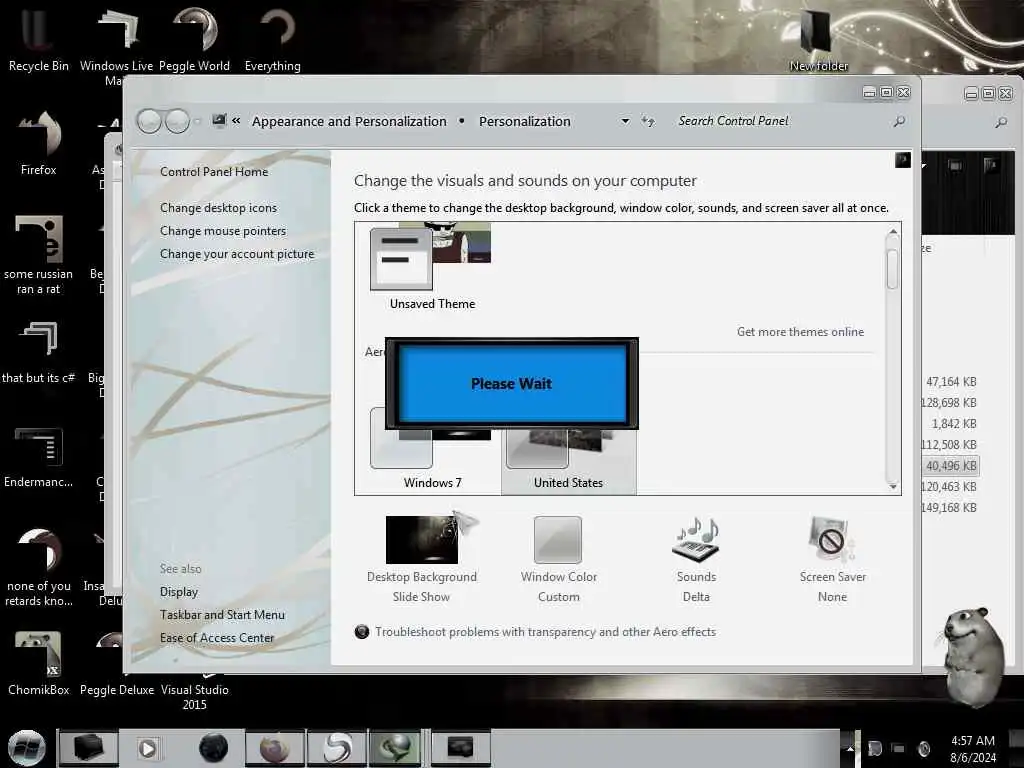Open the Peggle World desktop icon

pos(194,39)
